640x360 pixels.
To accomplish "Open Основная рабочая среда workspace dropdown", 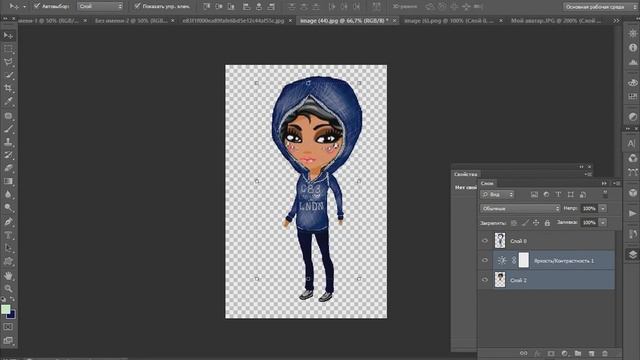I will [601, 7].
